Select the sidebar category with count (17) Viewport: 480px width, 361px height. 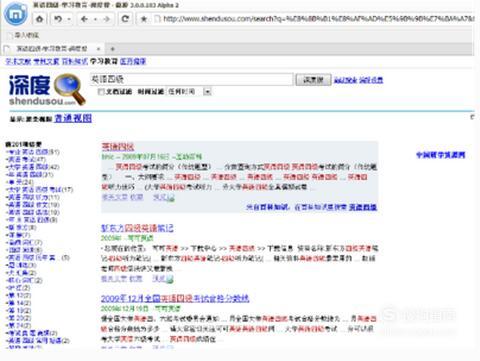[x=40, y=190]
